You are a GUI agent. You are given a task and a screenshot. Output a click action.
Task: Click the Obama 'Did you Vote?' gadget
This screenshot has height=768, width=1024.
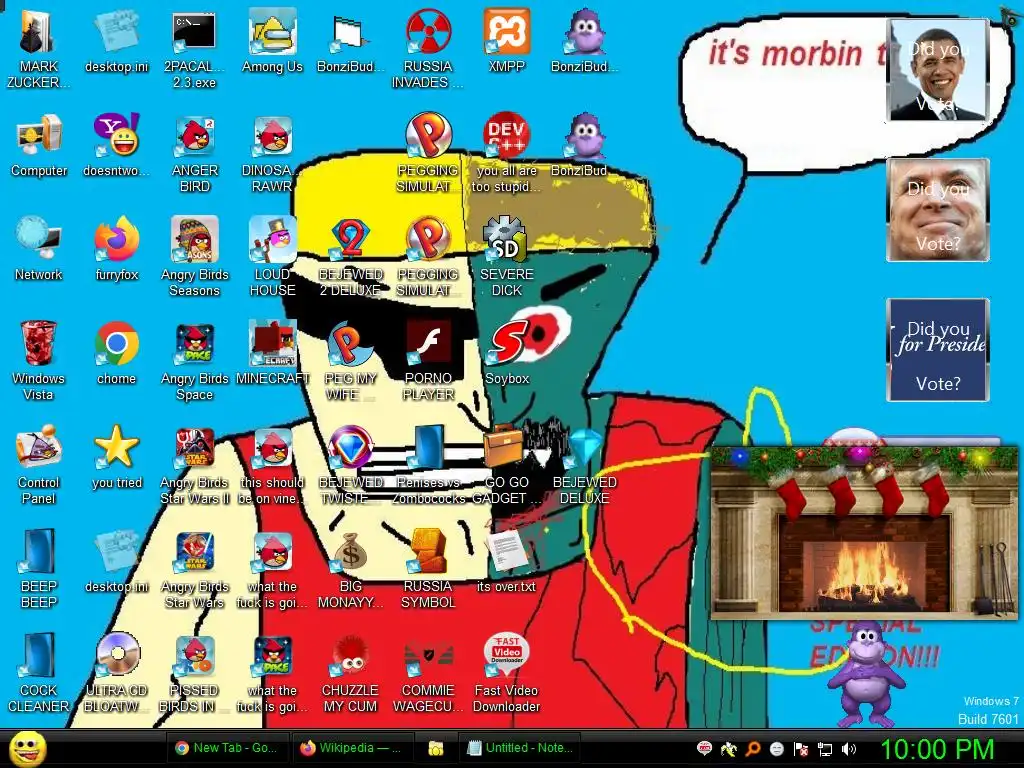[x=937, y=70]
